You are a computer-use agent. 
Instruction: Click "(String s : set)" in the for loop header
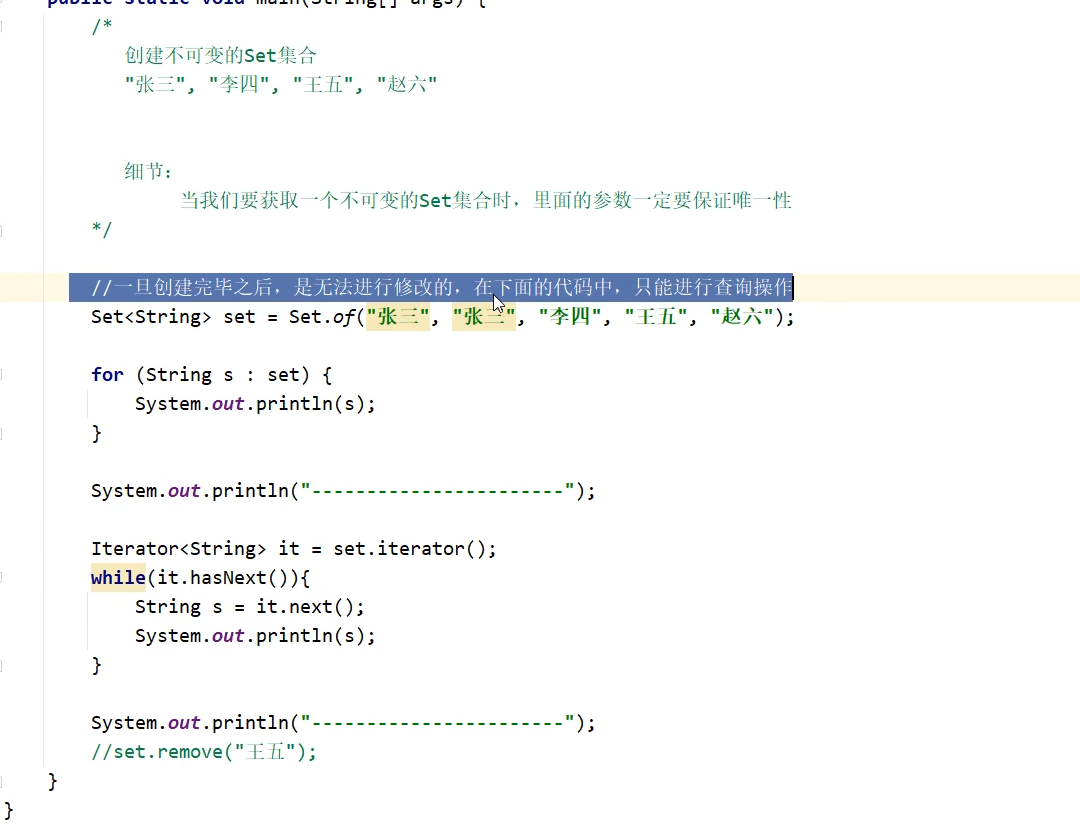(222, 375)
